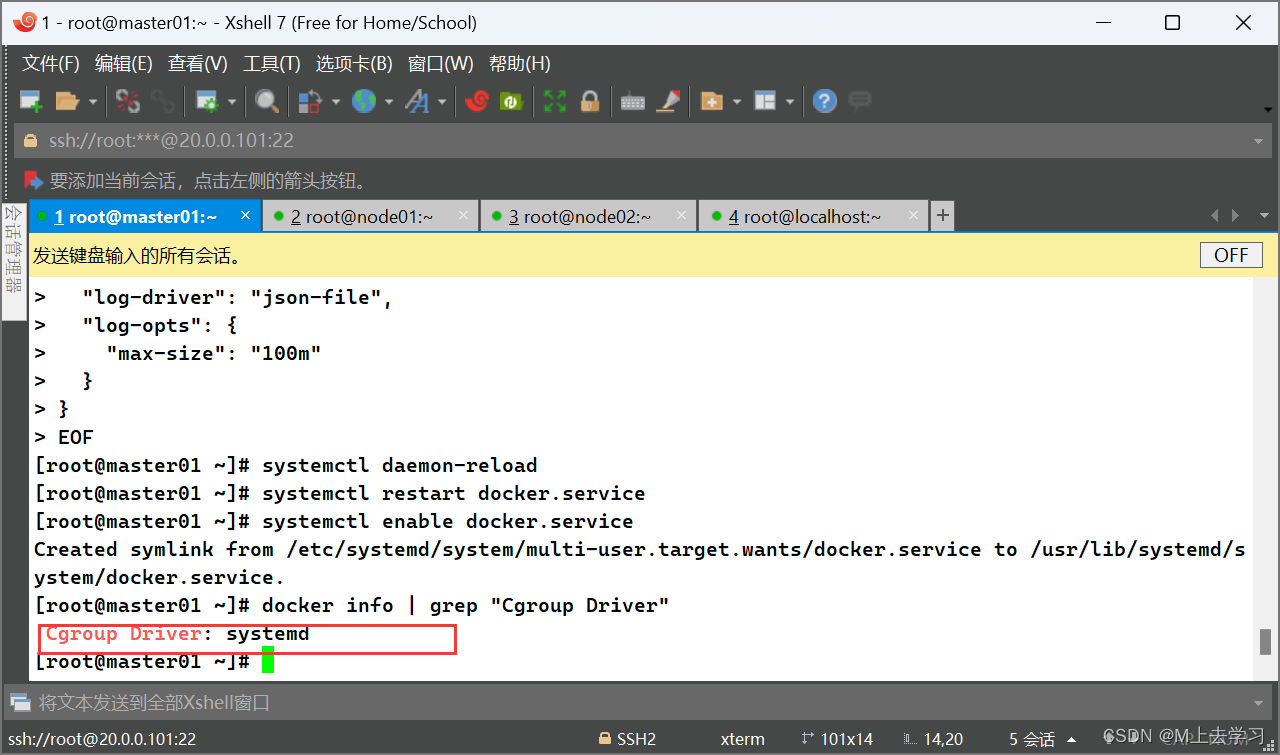This screenshot has width=1280, height=755.
Task: Close the root@node02 tab
Action: (x=681, y=215)
